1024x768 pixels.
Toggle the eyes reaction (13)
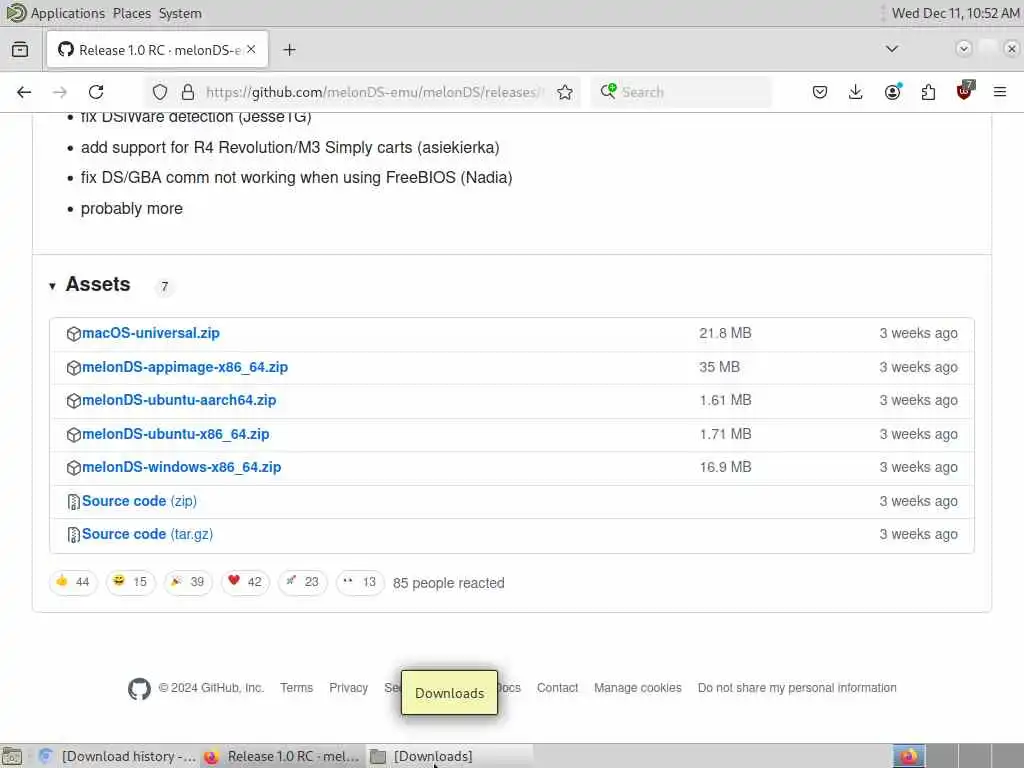click(360, 582)
